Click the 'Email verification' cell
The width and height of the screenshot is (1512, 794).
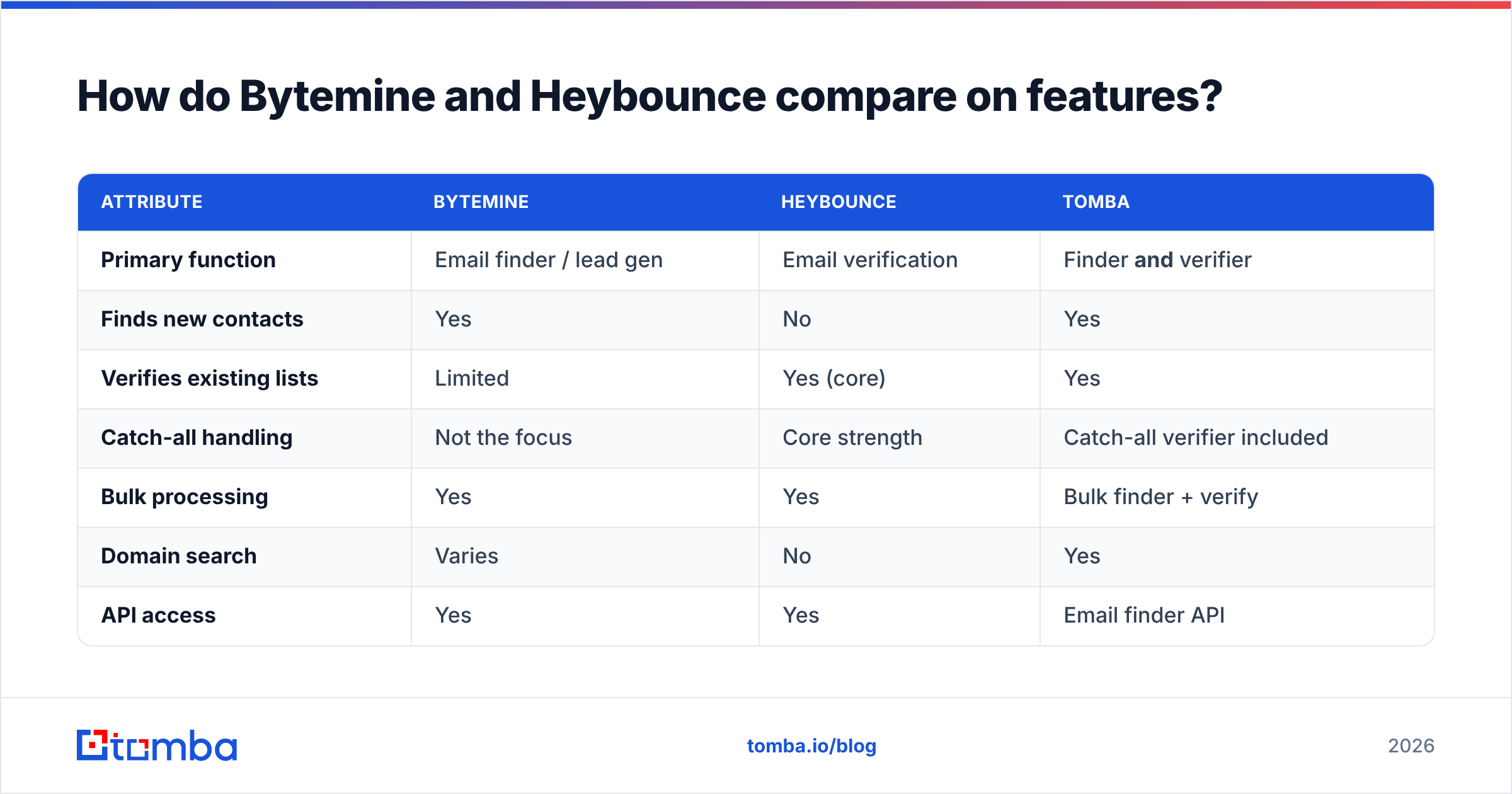click(870, 260)
